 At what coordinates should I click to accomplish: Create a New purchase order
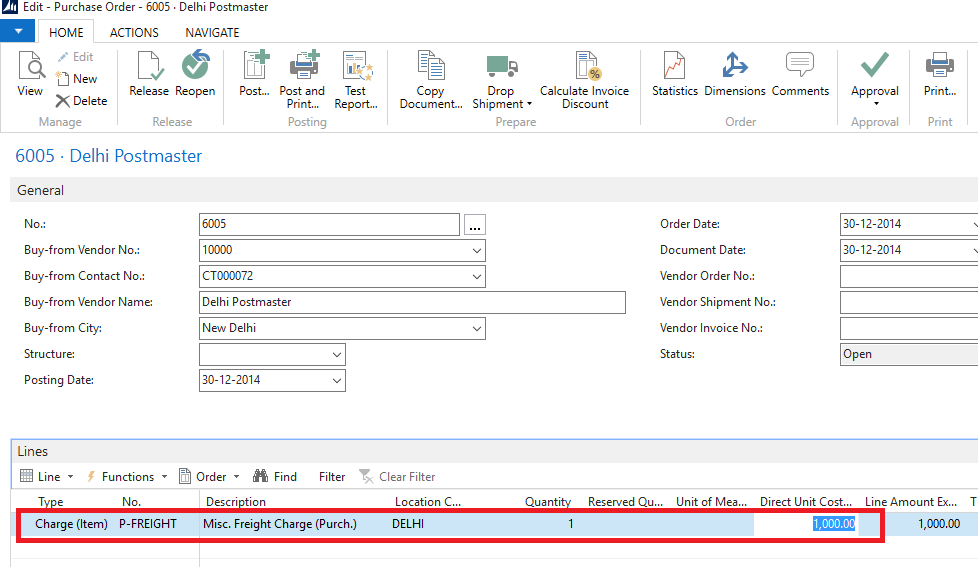76,79
